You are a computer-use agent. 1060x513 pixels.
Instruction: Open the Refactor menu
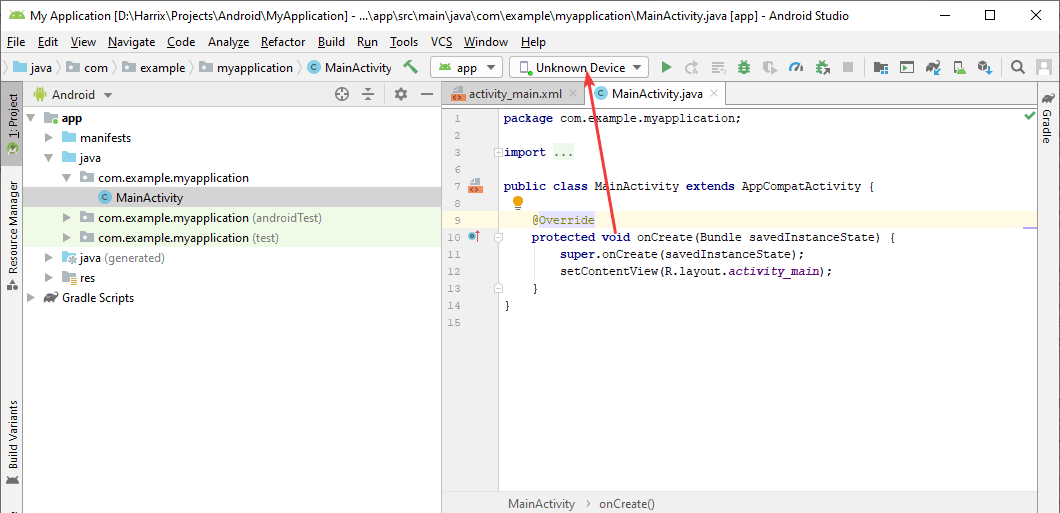pos(283,42)
